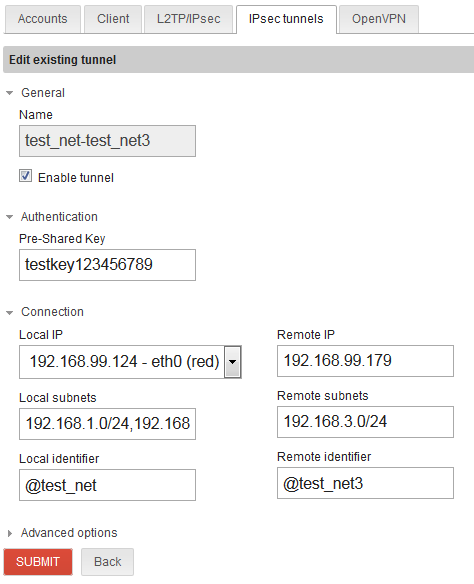
Task: Select the Local identifier field
Action: click(107, 485)
